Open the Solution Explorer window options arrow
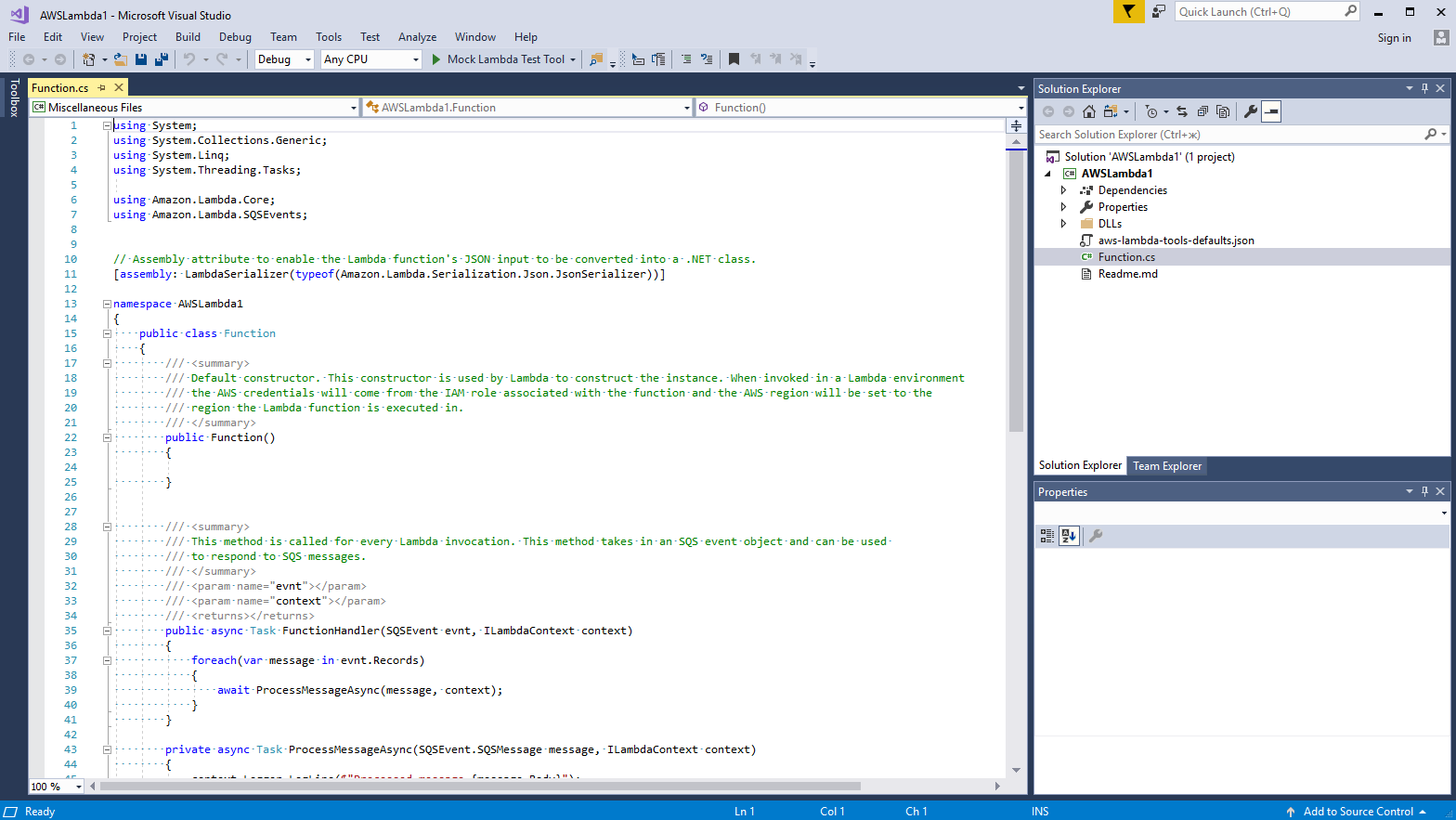The image size is (1456, 820). tap(1409, 88)
